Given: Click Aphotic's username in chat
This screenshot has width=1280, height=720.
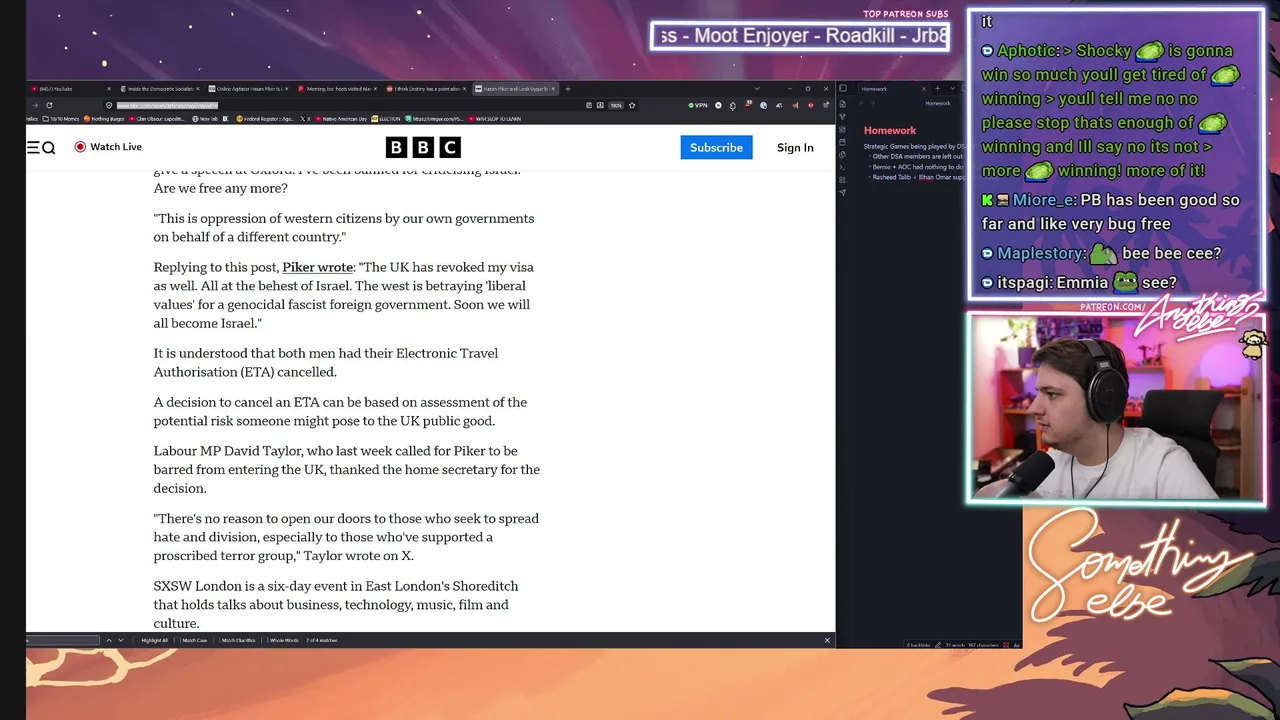Looking at the screenshot, I should tap(1027, 51).
